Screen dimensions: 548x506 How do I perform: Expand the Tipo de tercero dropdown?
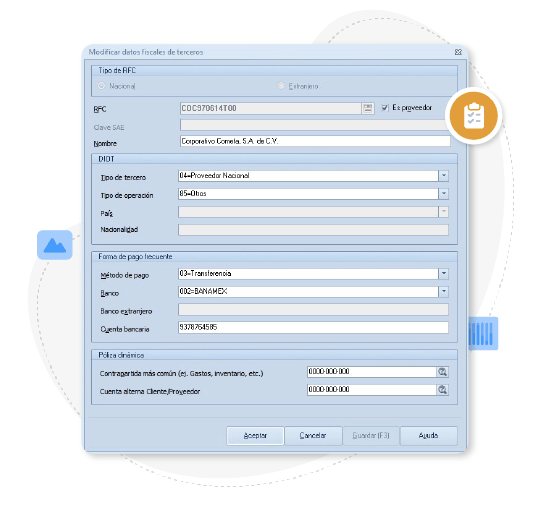pyautogui.click(x=443, y=176)
